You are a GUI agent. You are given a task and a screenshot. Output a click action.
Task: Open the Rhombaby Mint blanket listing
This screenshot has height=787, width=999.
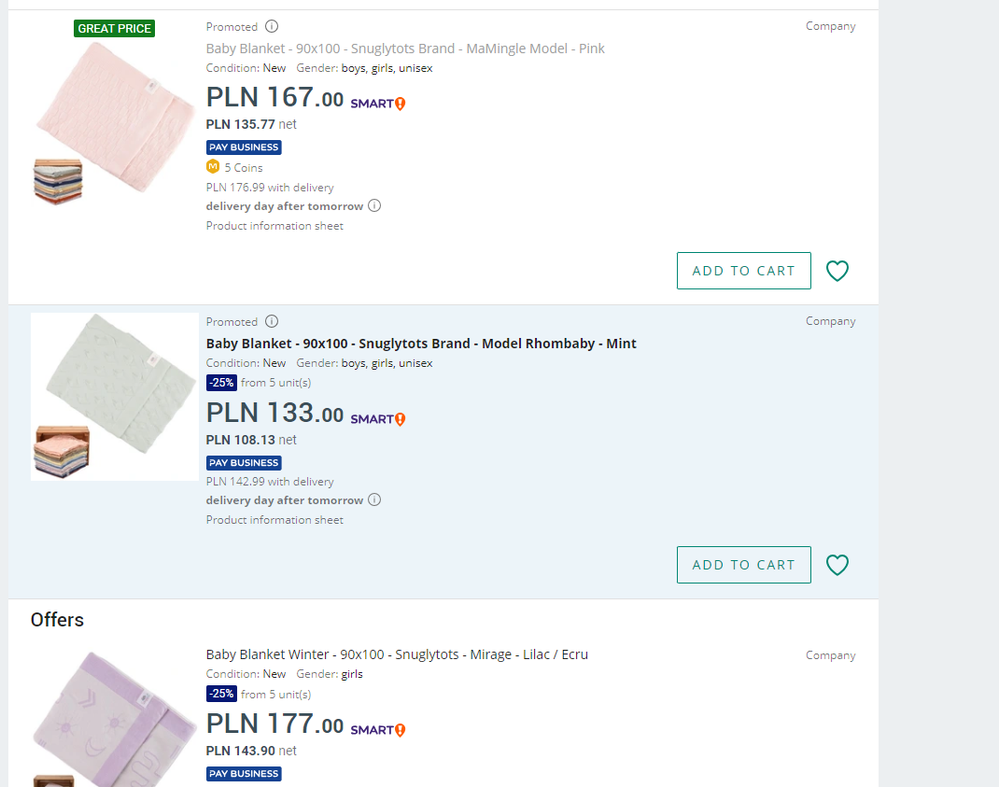coord(421,343)
